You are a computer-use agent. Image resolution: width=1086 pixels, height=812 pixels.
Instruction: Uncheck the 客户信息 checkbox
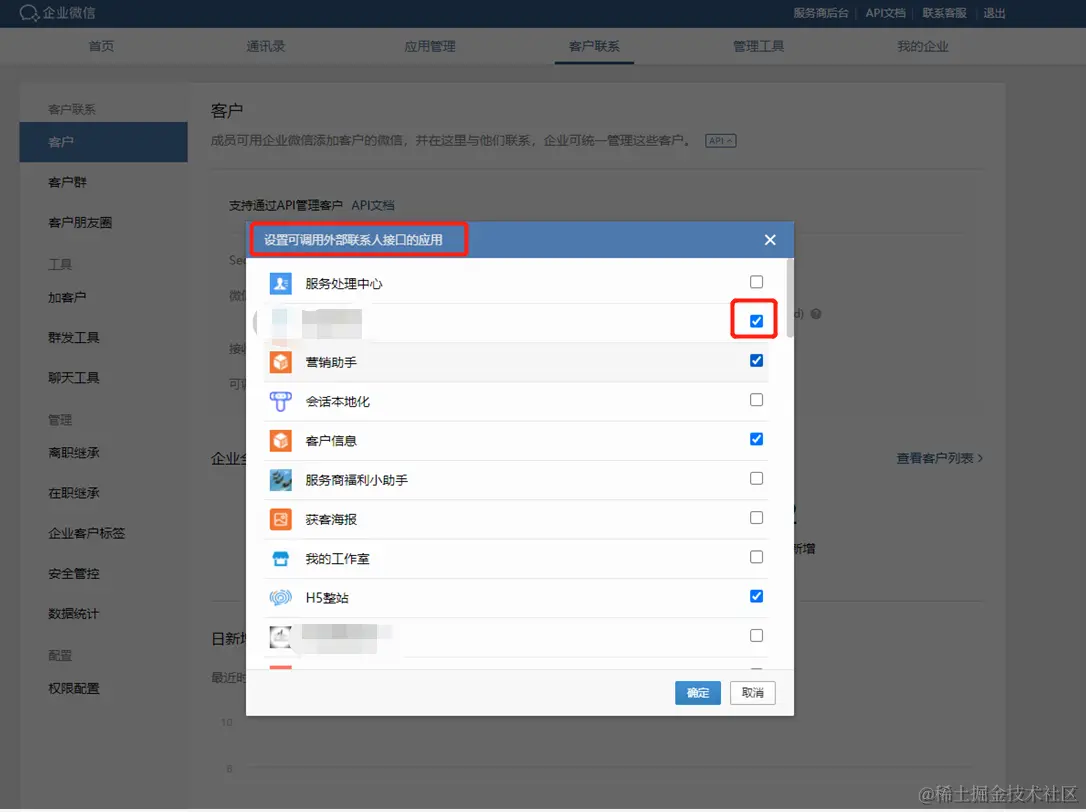[756, 439]
